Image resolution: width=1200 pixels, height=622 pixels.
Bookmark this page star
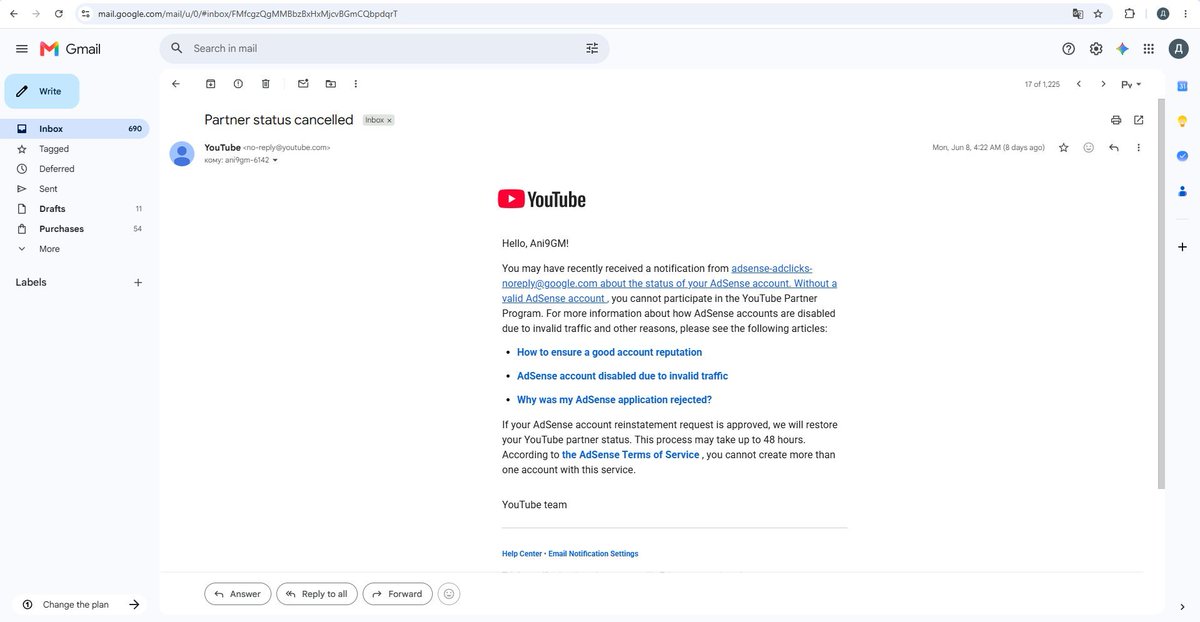pyautogui.click(x=1098, y=14)
